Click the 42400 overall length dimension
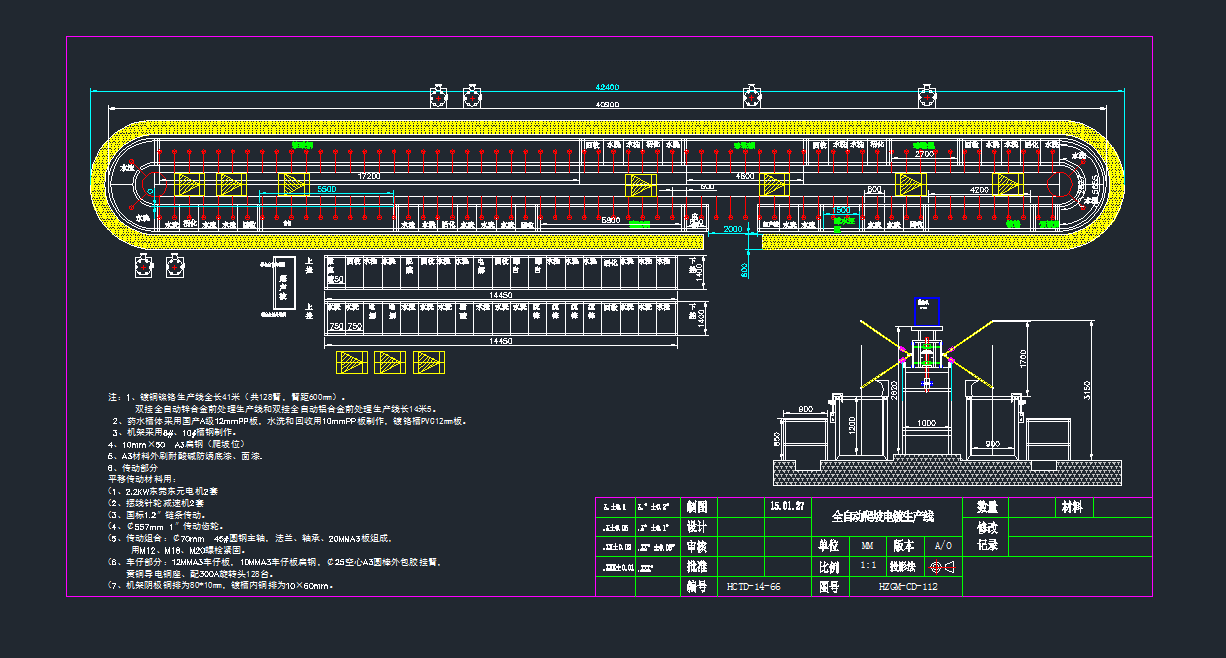This screenshot has height=658, width=1226. (607, 88)
